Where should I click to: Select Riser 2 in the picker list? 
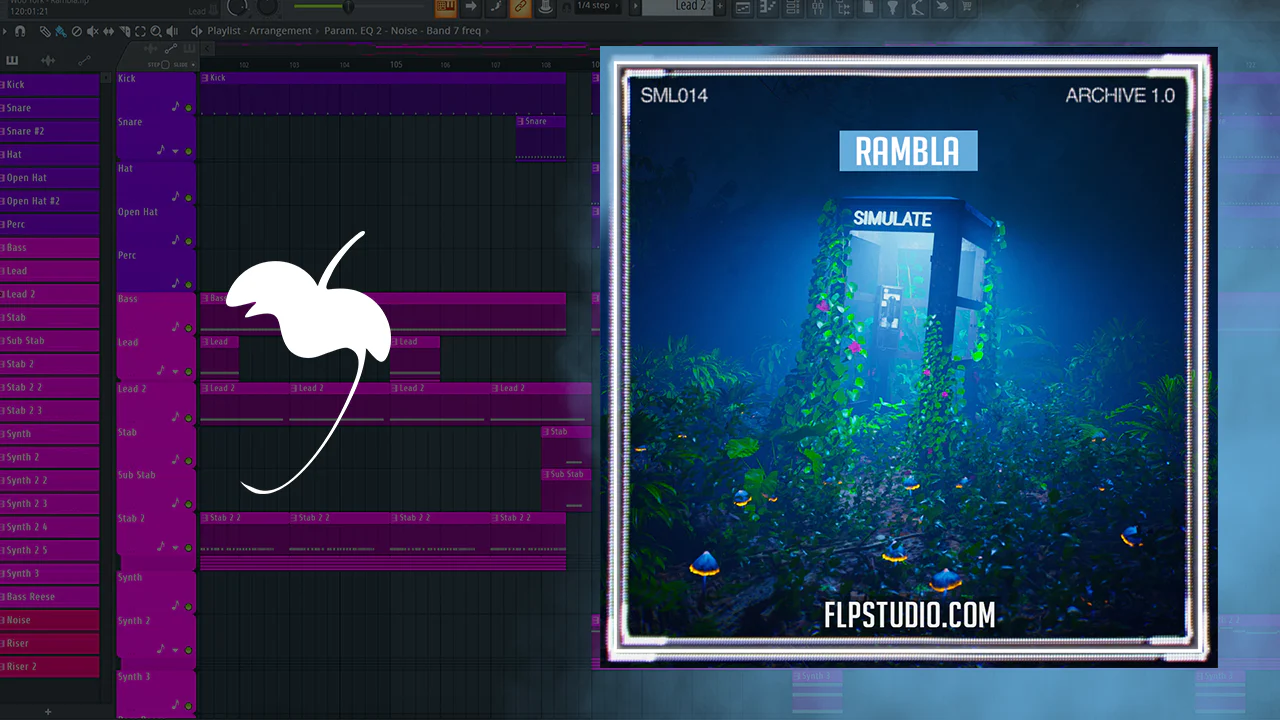click(50, 667)
